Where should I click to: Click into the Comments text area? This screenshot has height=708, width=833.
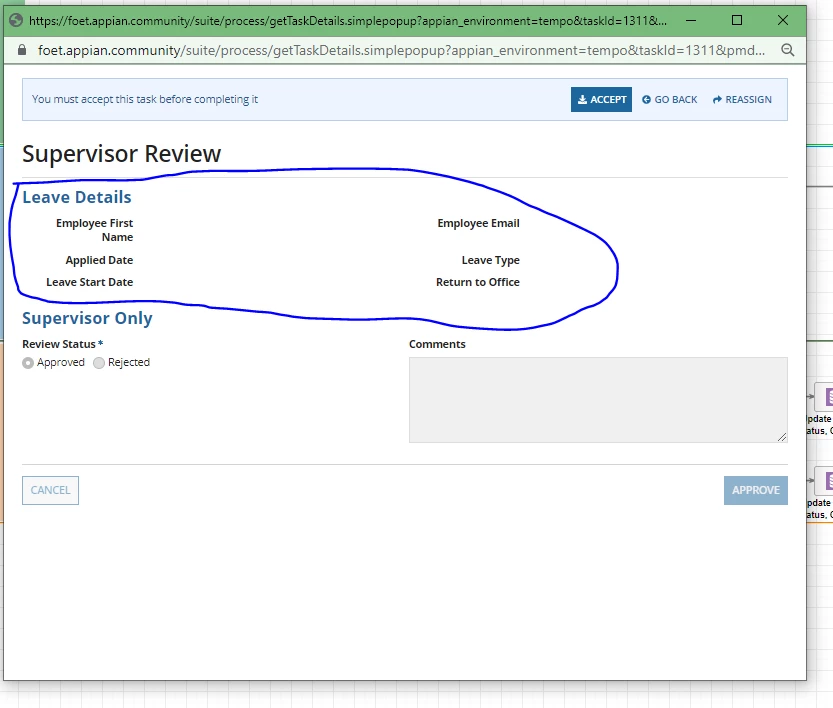598,399
